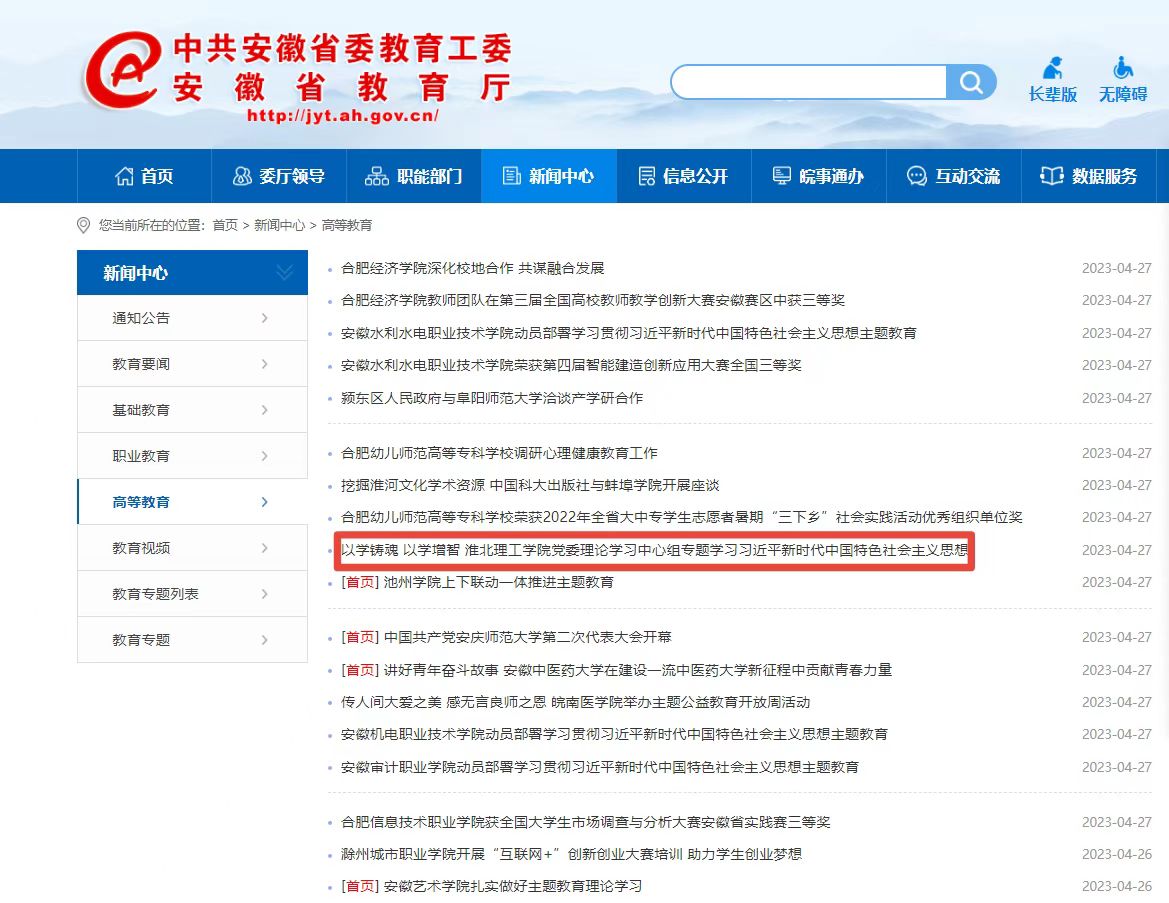Viewport: 1169px width, 903px height.
Task: Open the 长辈版 elder mode icon
Action: click(1052, 69)
